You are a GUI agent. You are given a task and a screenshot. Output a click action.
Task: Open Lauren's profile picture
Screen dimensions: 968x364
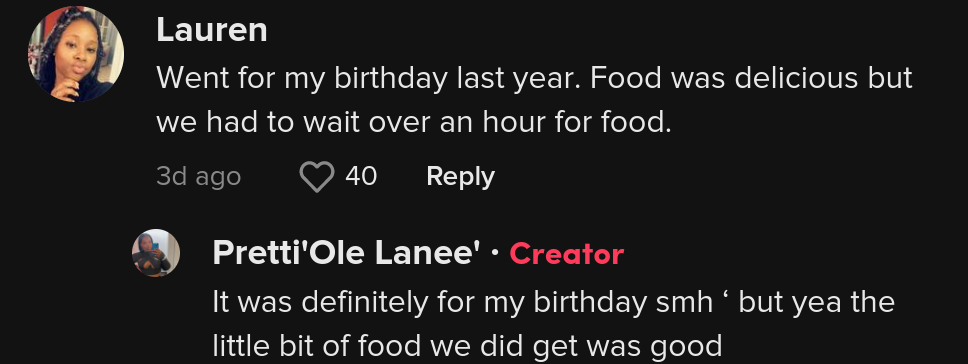pyautogui.click(x=76, y=54)
